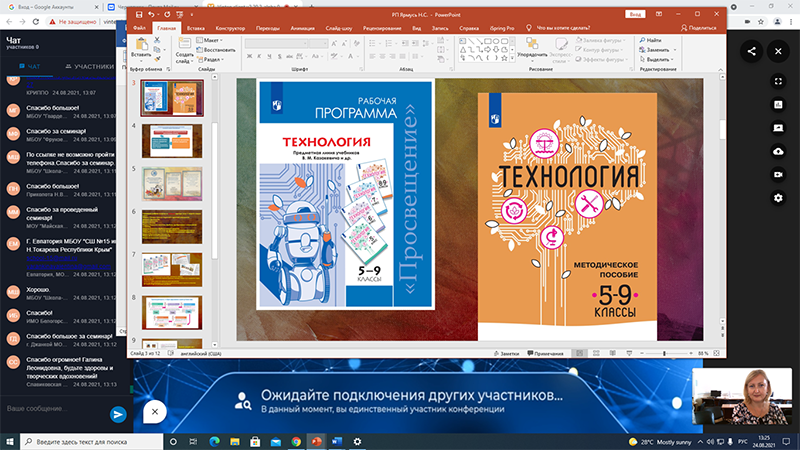Click the Cut scissors icon
800x450 pixels.
click(157, 40)
